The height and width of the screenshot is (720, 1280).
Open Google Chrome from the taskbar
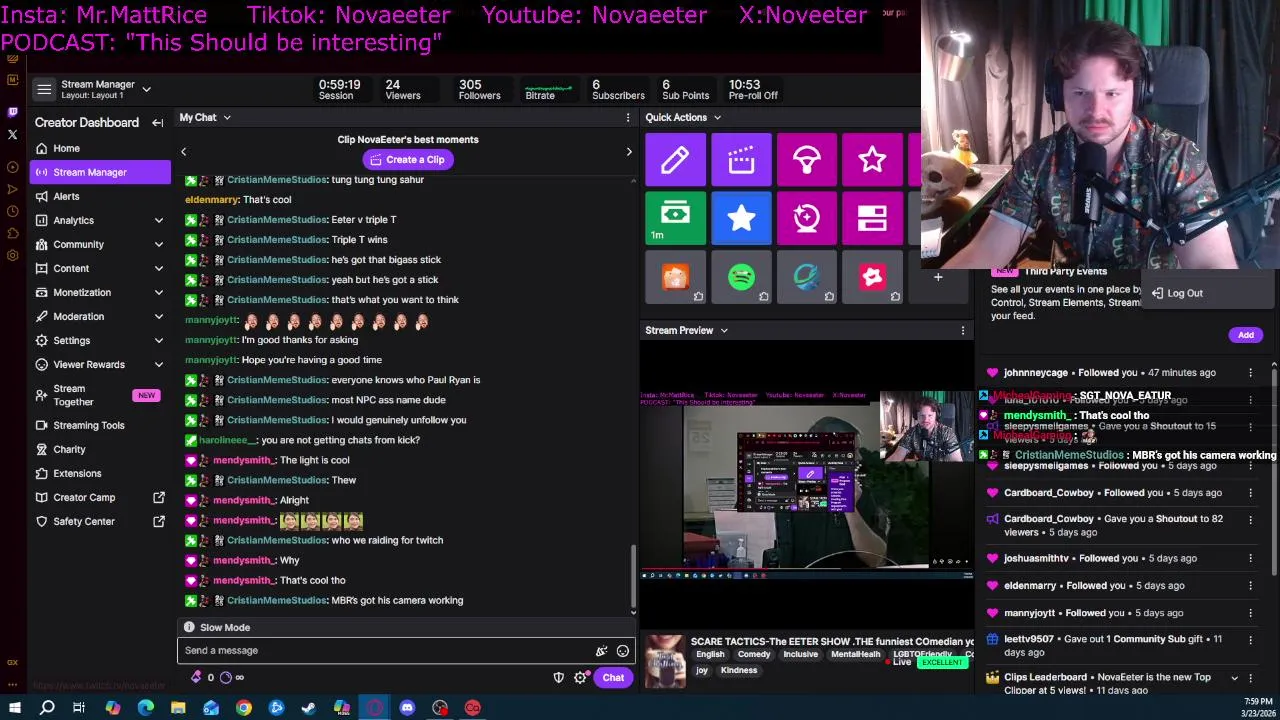click(x=244, y=708)
